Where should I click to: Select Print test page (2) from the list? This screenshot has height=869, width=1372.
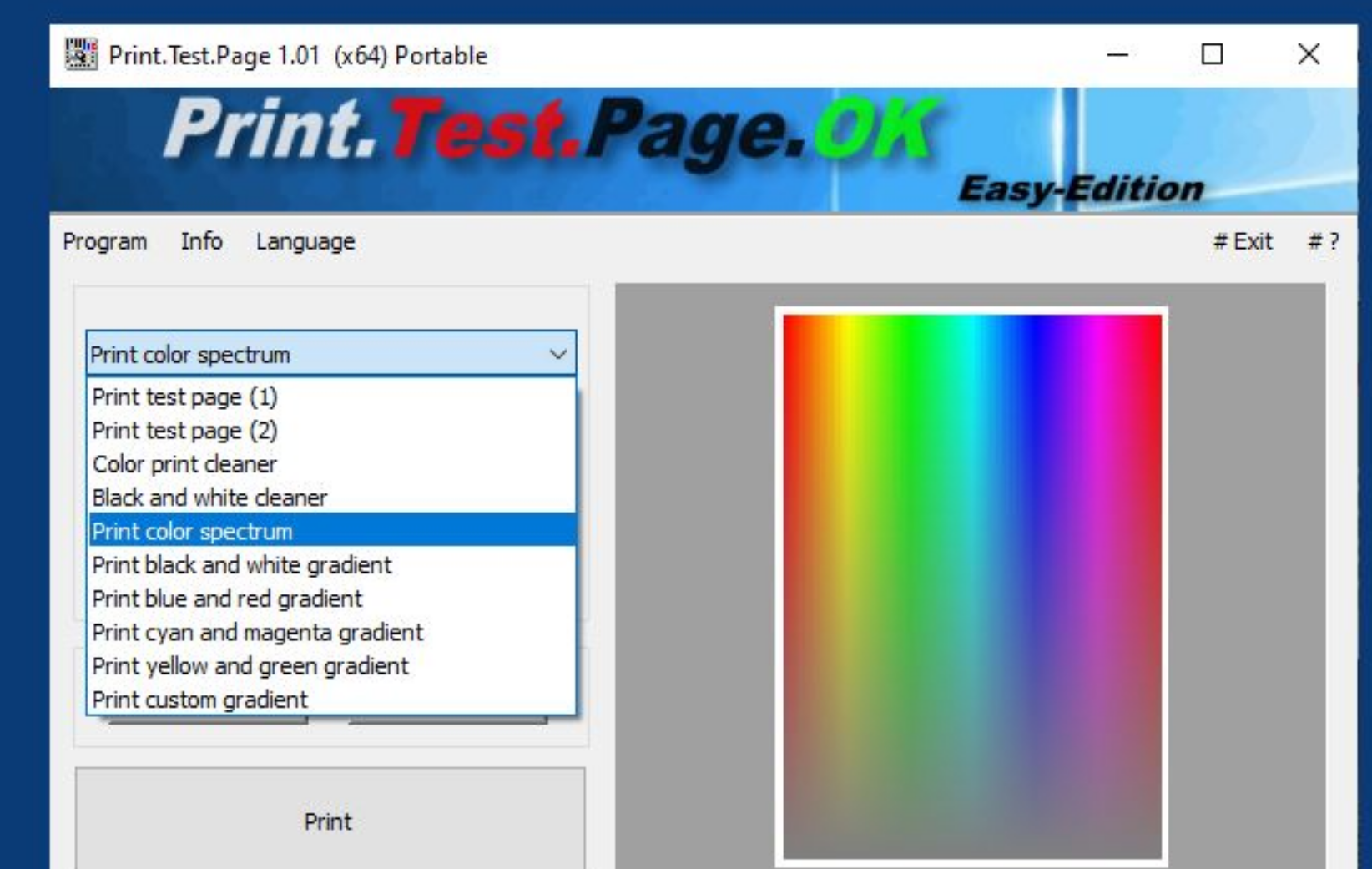(185, 431)
